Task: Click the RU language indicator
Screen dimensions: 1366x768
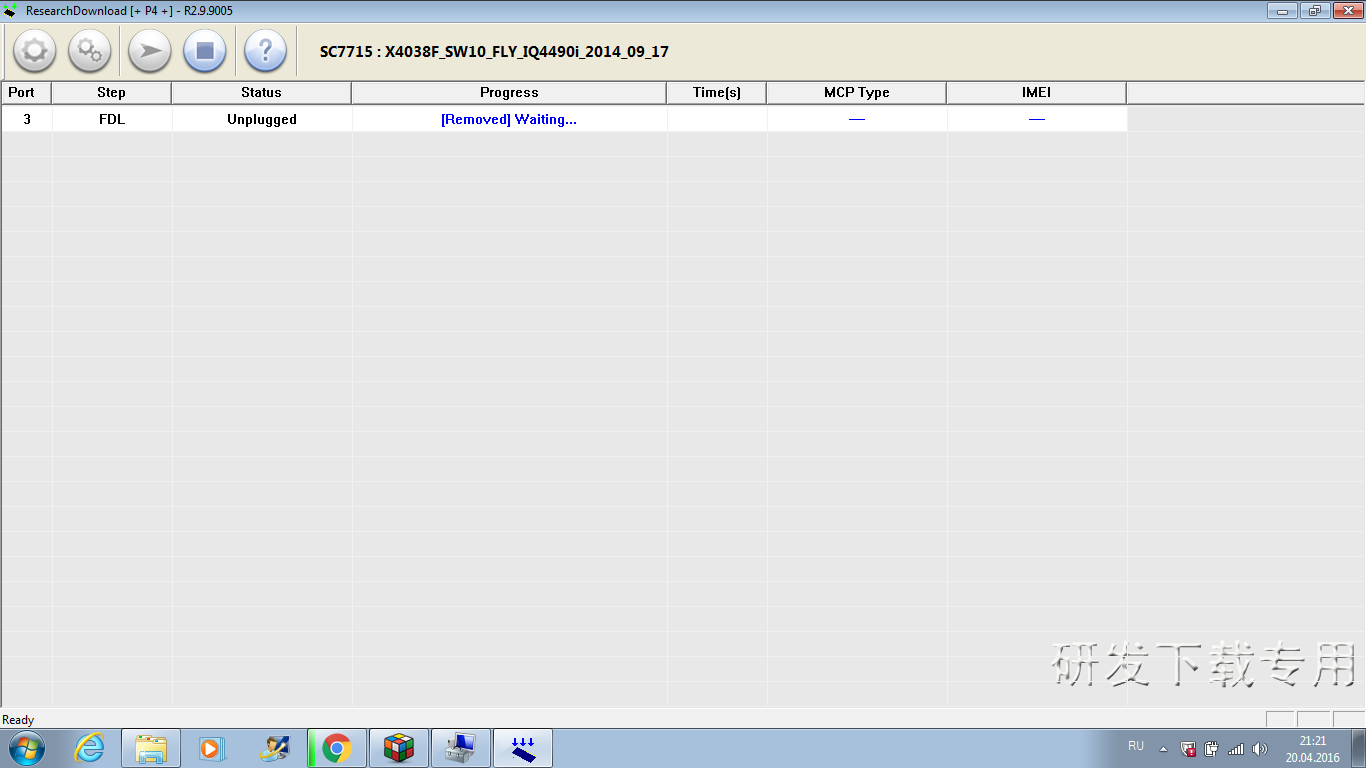Action: [x=1136, y=746]
